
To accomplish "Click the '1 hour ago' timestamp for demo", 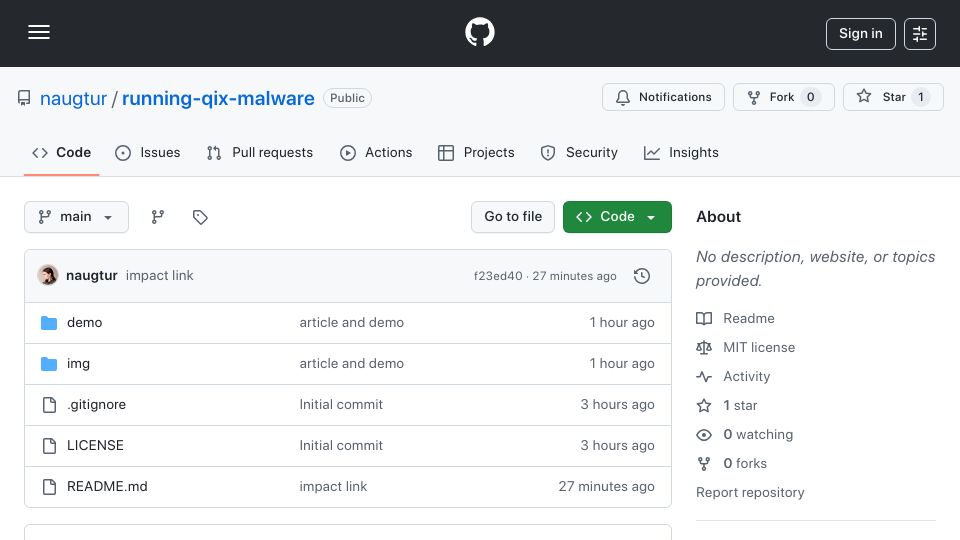I will (x=621, y=323).
